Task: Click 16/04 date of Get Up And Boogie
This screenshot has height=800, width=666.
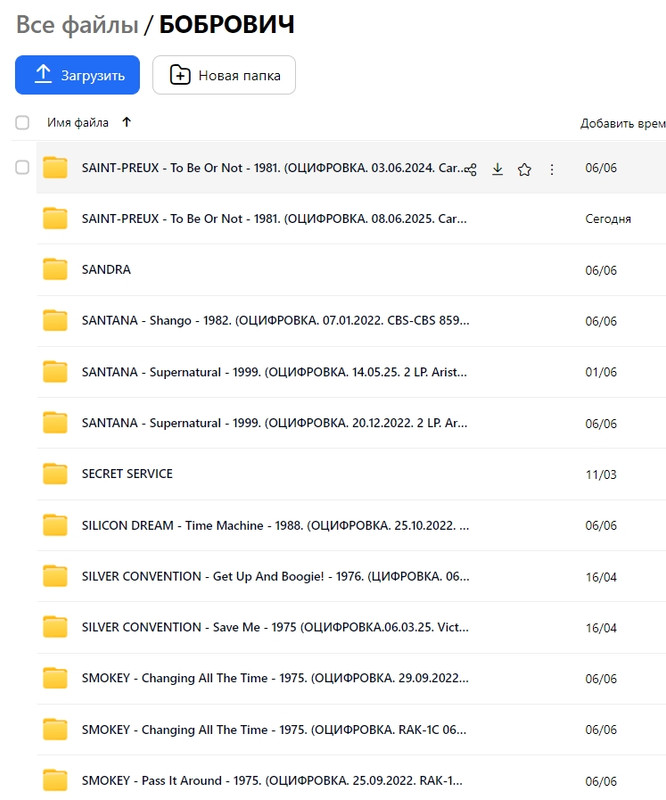Action: coord(601,577)
